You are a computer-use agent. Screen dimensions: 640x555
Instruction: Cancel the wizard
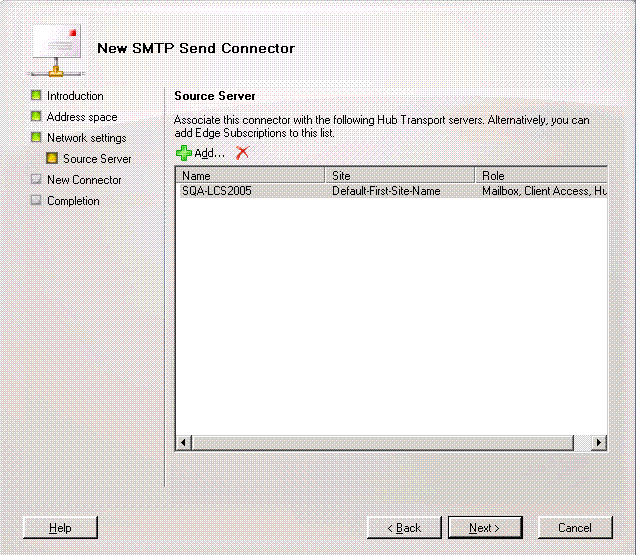tap(575, 528)
